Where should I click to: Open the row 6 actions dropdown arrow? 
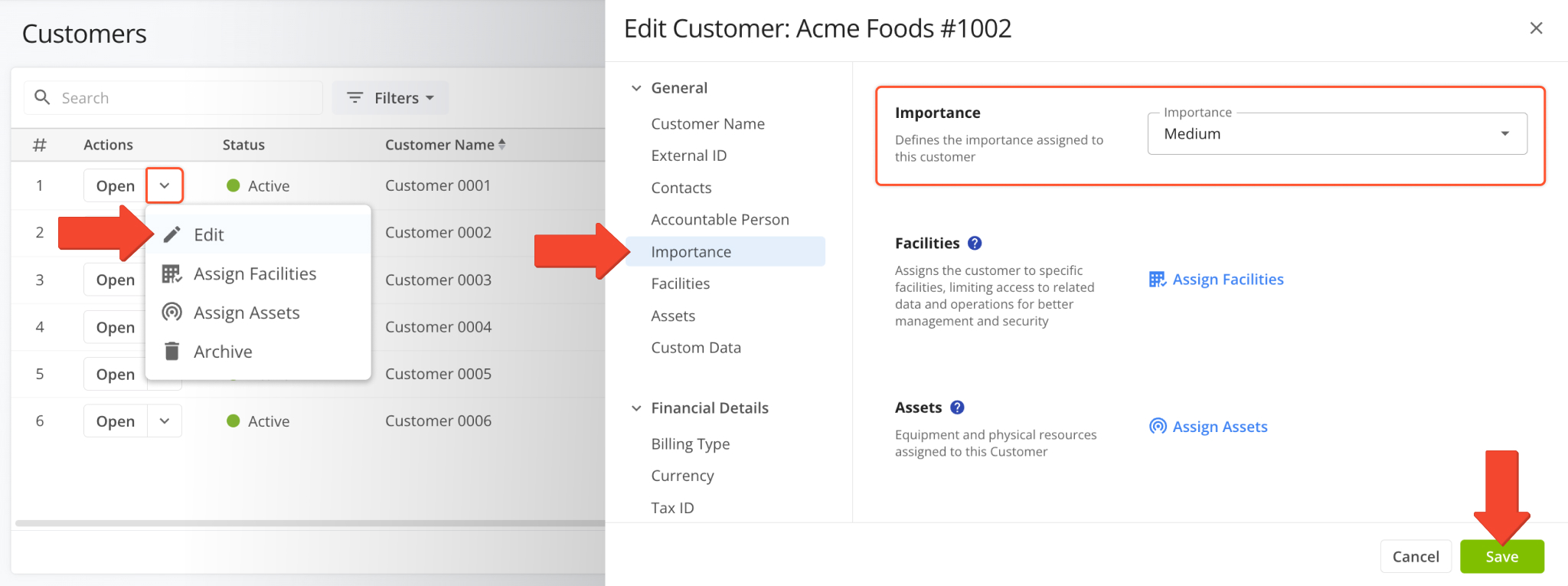pos(165,421)
